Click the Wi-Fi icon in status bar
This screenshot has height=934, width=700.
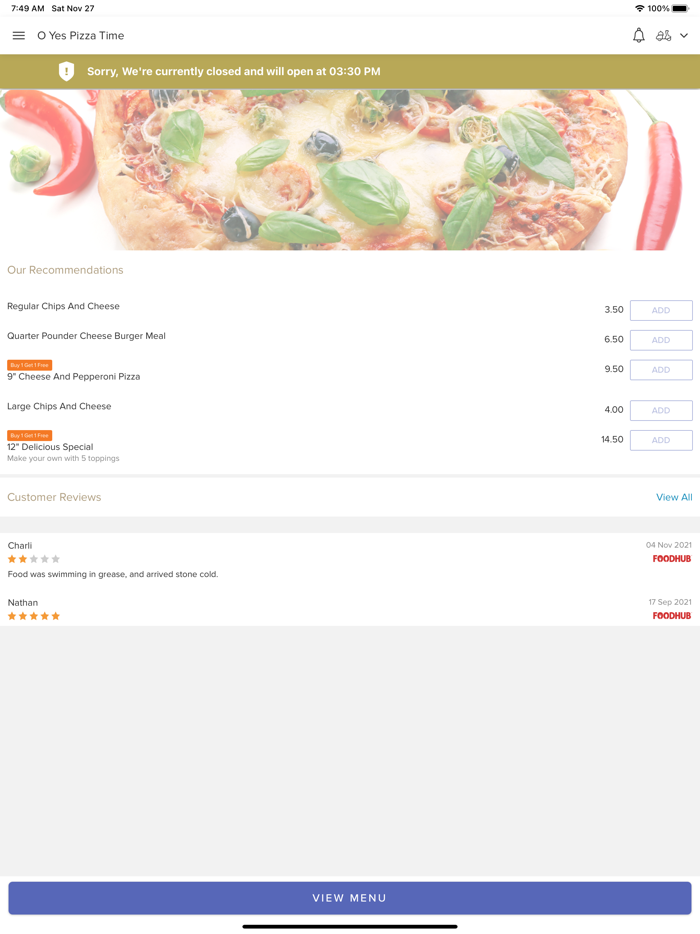click(638, 7)
